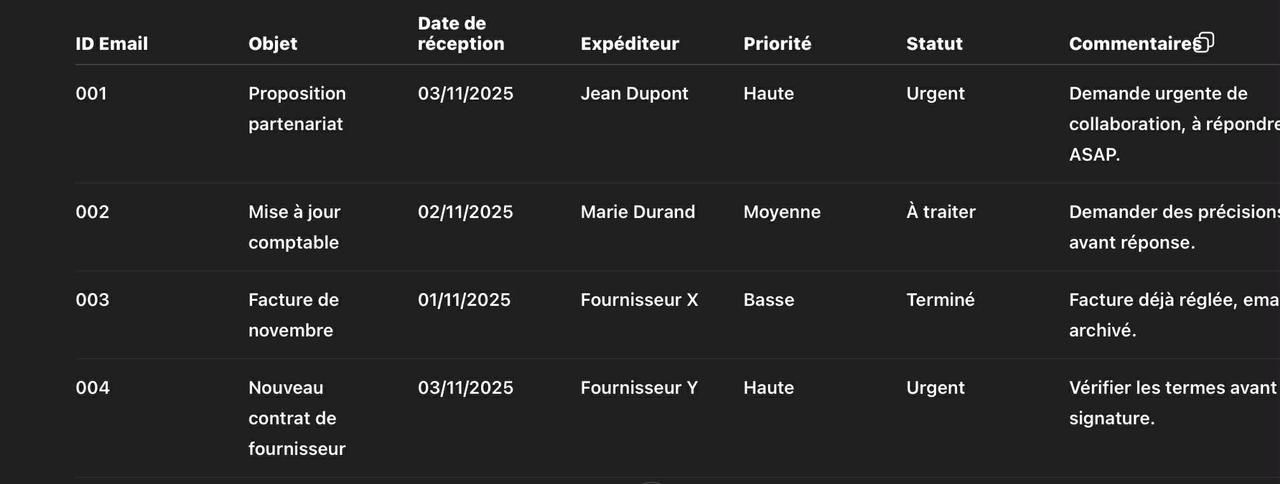Click the Mise à jour comptable cell
Viewport: 1280px width, 484px height.
coord(294,227)
